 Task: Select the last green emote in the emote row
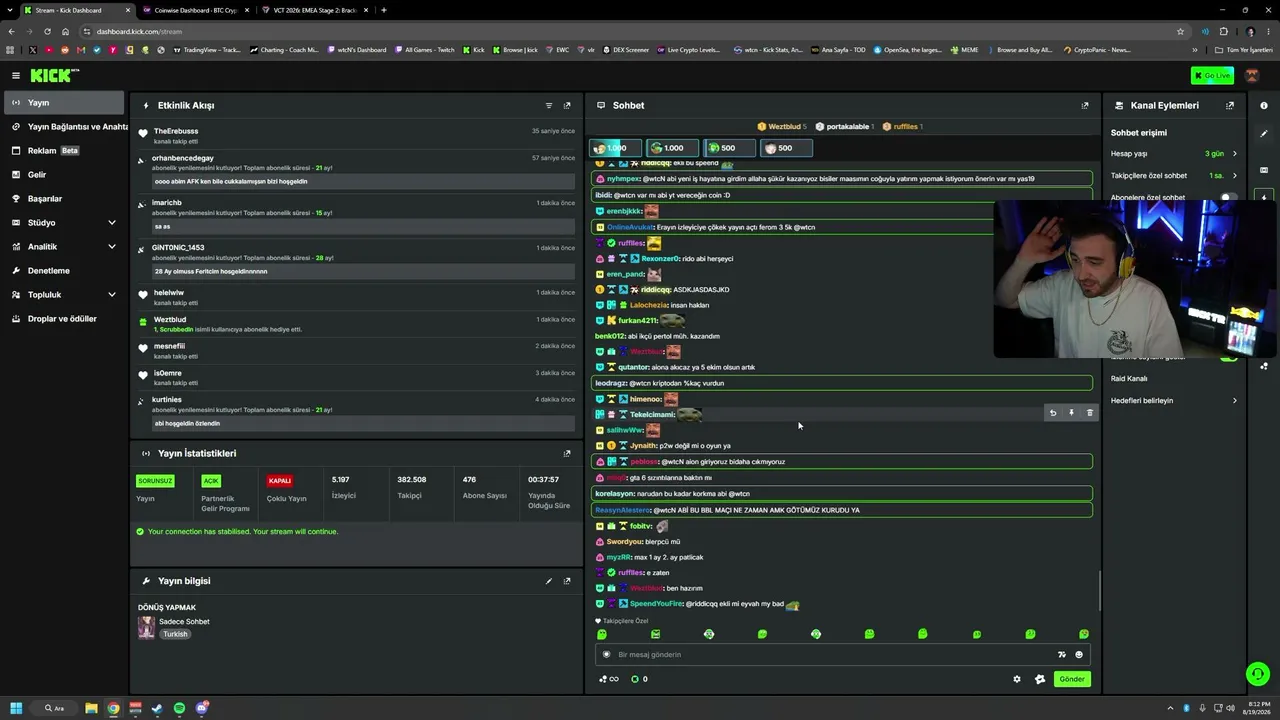(1084, 634)
